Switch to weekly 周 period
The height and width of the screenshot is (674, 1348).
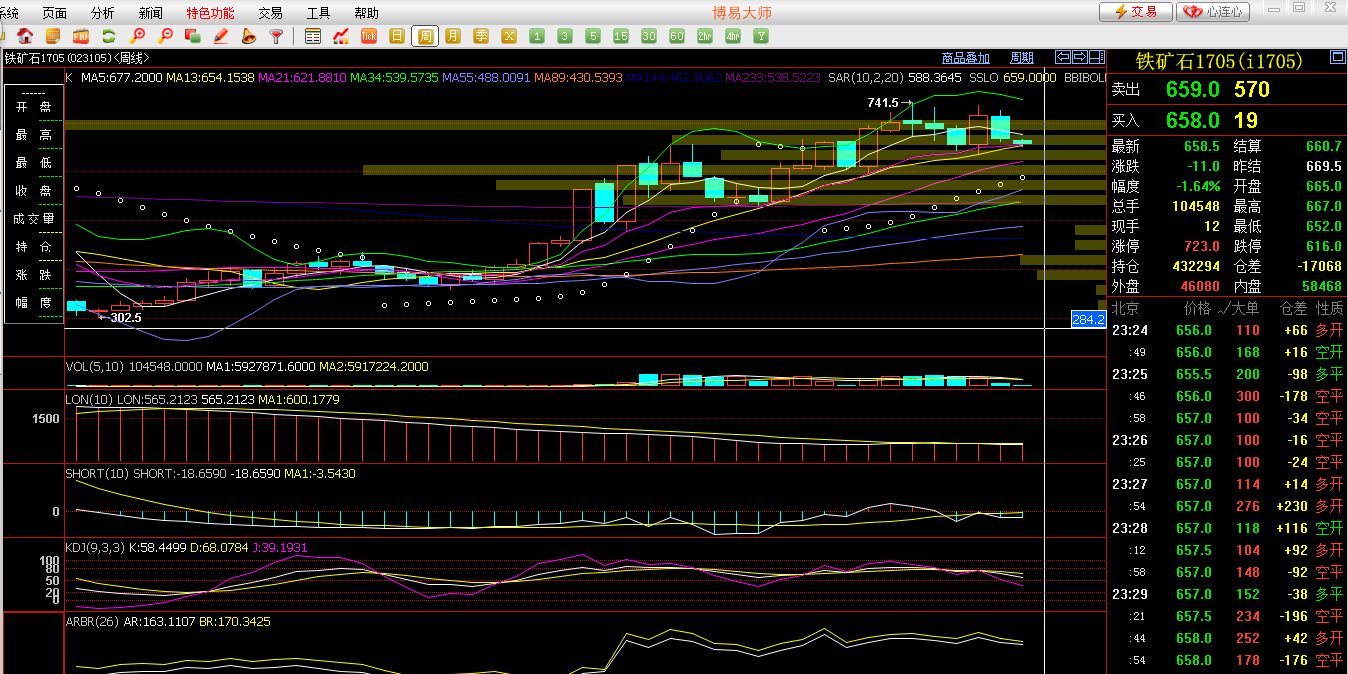(x=425, y=36)
